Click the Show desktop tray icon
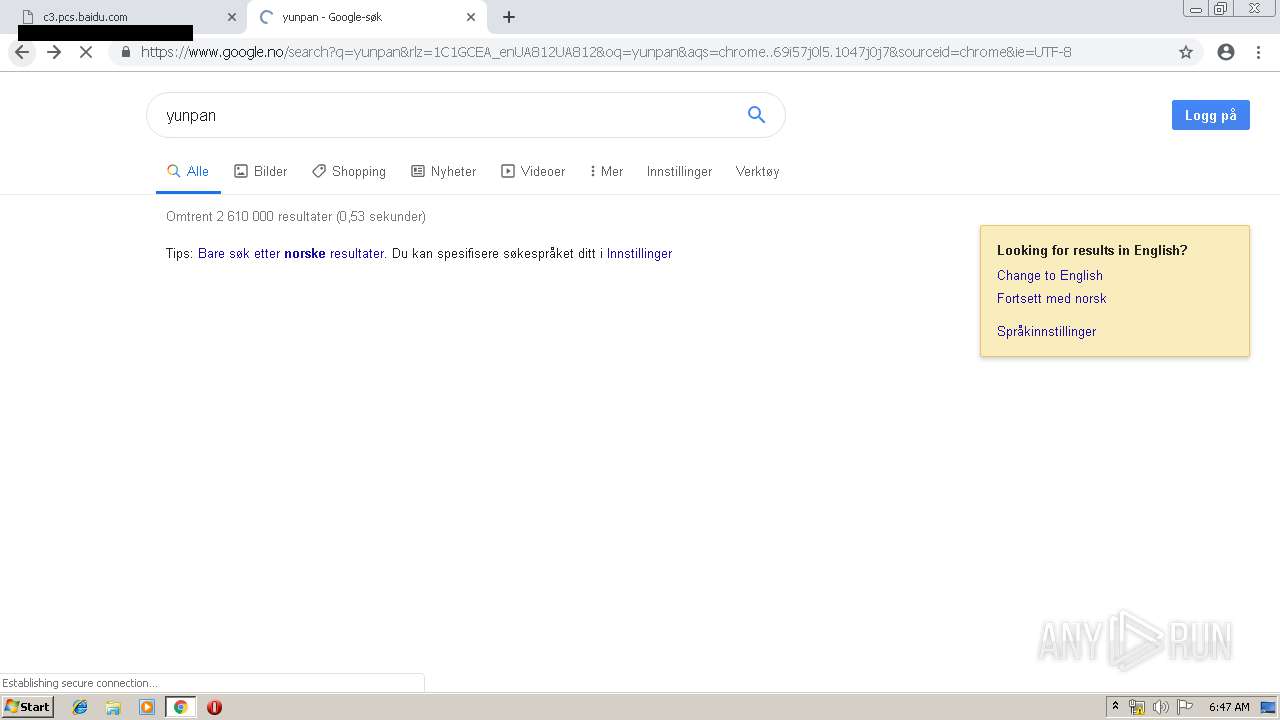Screen dimensions: 1280x720 coord(1268,707)
